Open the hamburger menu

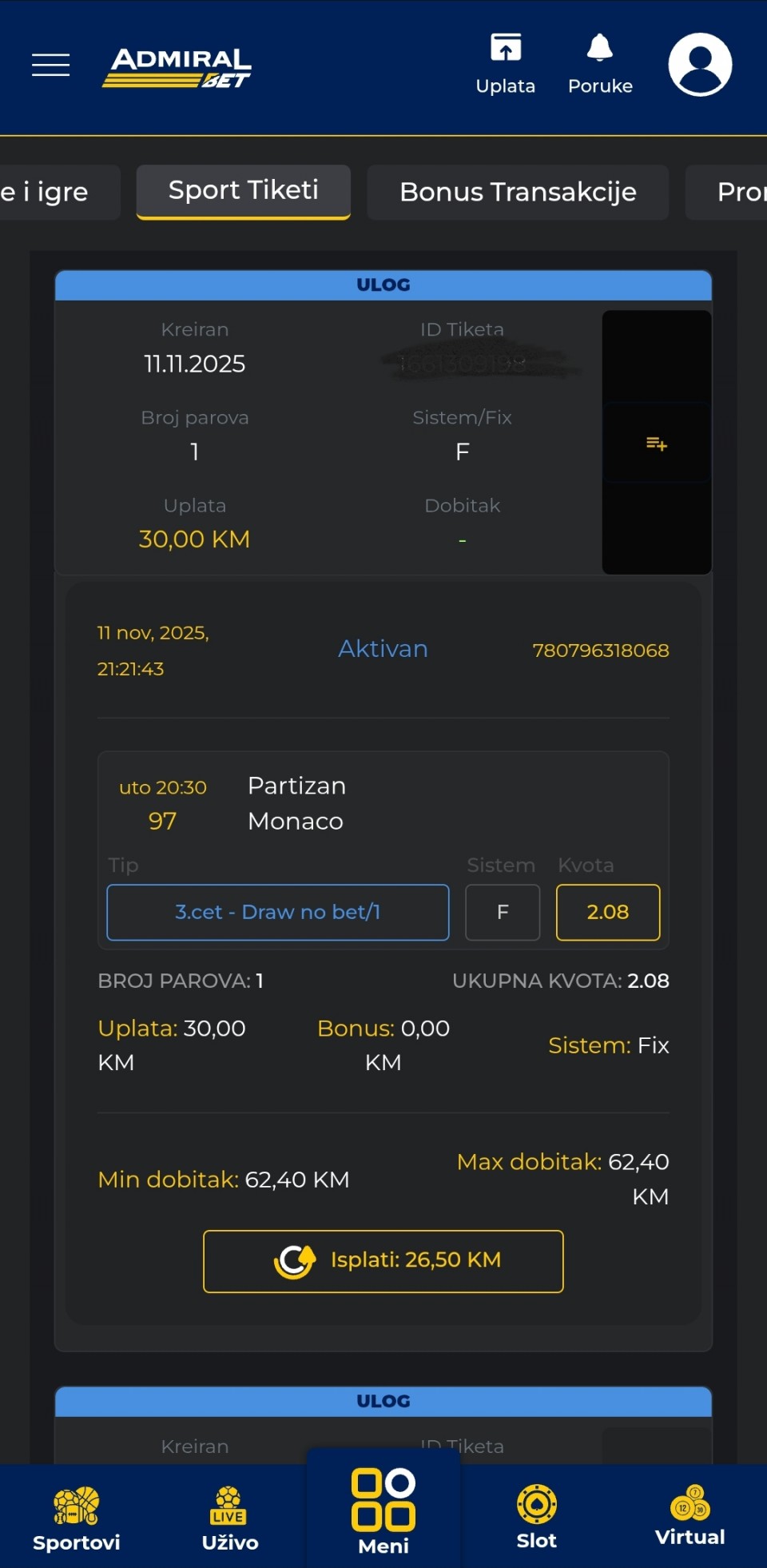tap(51, 65)
